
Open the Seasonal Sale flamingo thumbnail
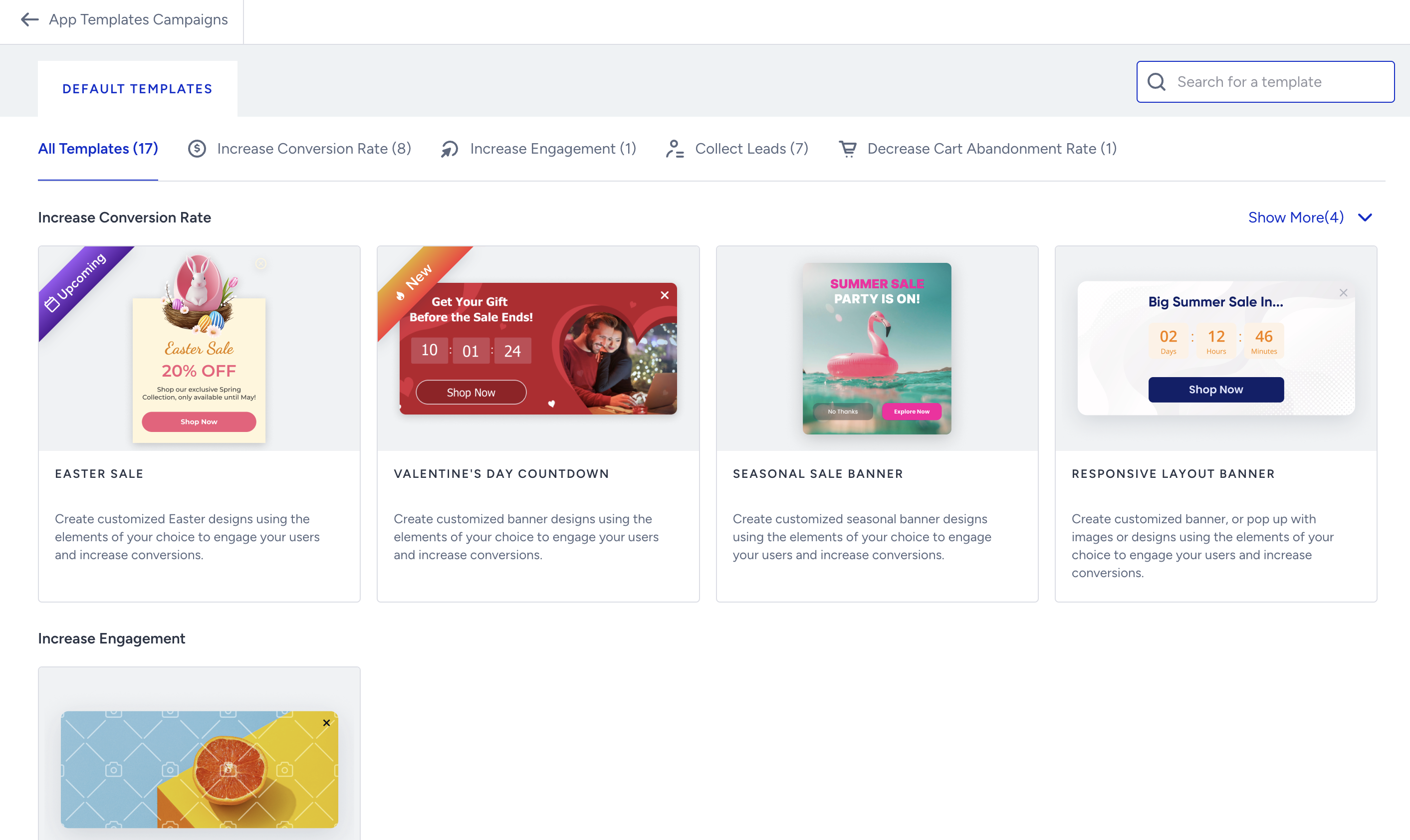click(x=877, y=349)
